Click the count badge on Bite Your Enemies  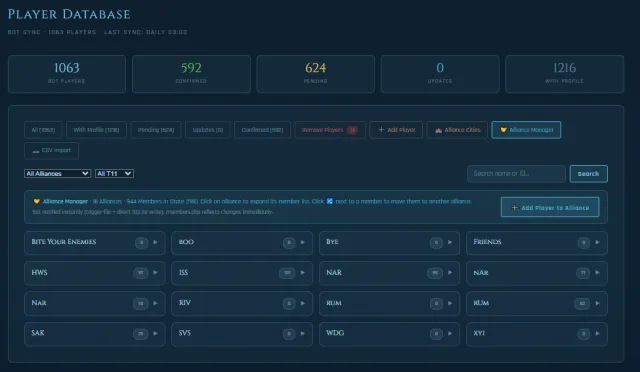[x=142, y=243]
